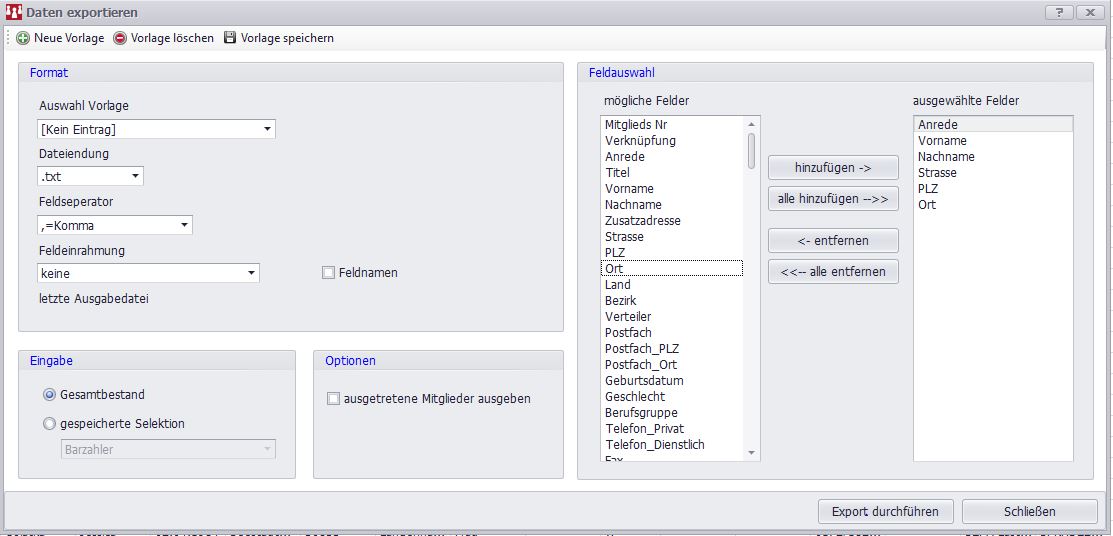Viewport: 1113px width, 536px height.
Task: Enable the Feldnamen checkbox
Action: pos(328,273)
